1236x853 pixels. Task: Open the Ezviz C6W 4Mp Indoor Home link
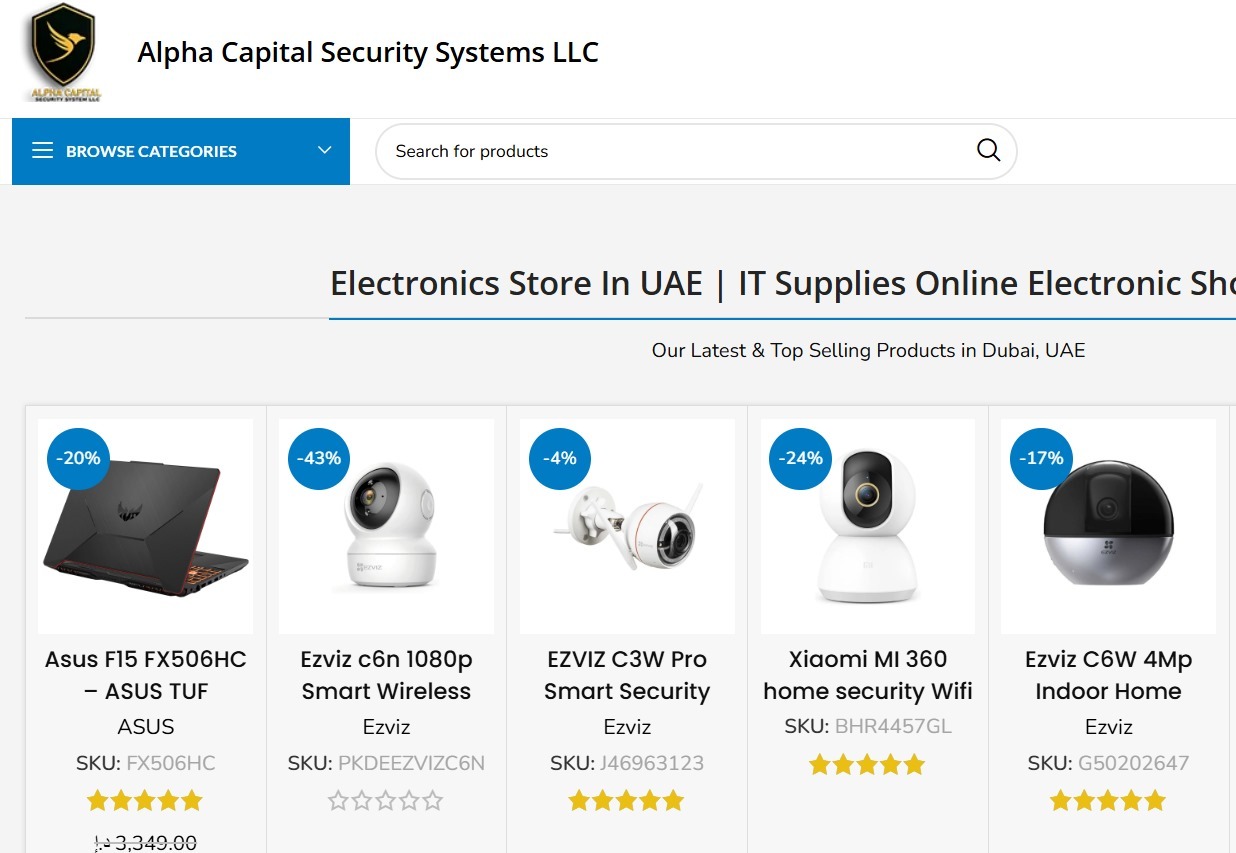1108,675
